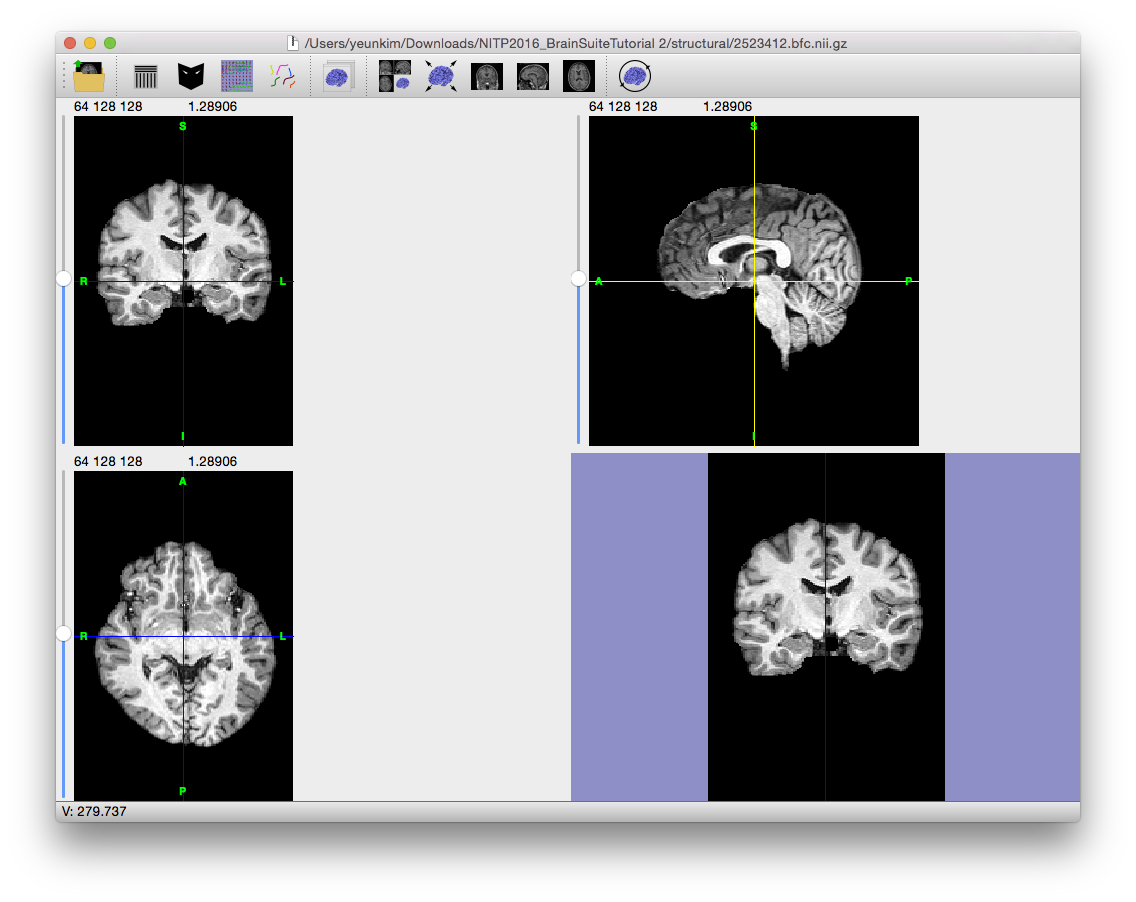Open the stacked brain surface viewer icon
Viewport: 1136px width, 902px height.
coord(338,76)
